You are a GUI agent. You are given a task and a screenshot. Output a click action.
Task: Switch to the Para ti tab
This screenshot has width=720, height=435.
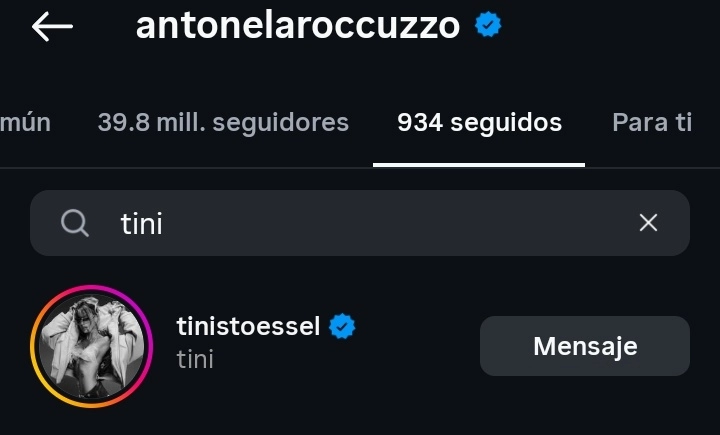652,123
